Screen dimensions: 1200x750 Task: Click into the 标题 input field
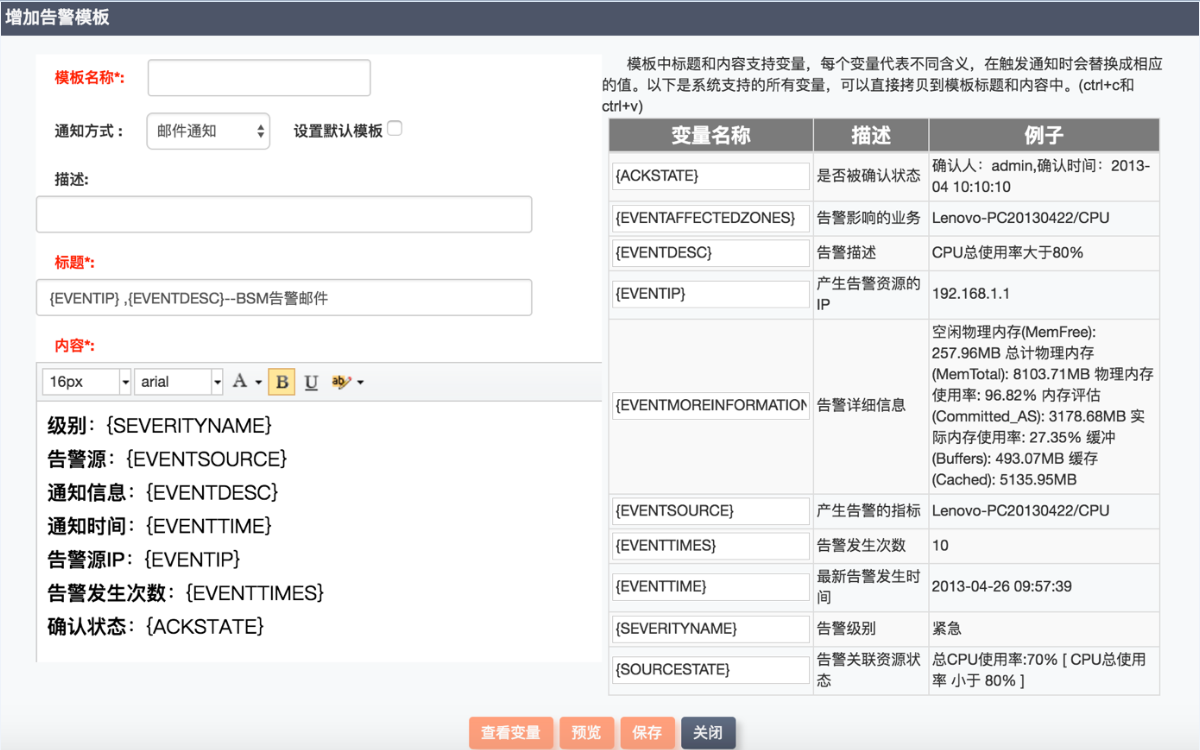click(284, 298)
